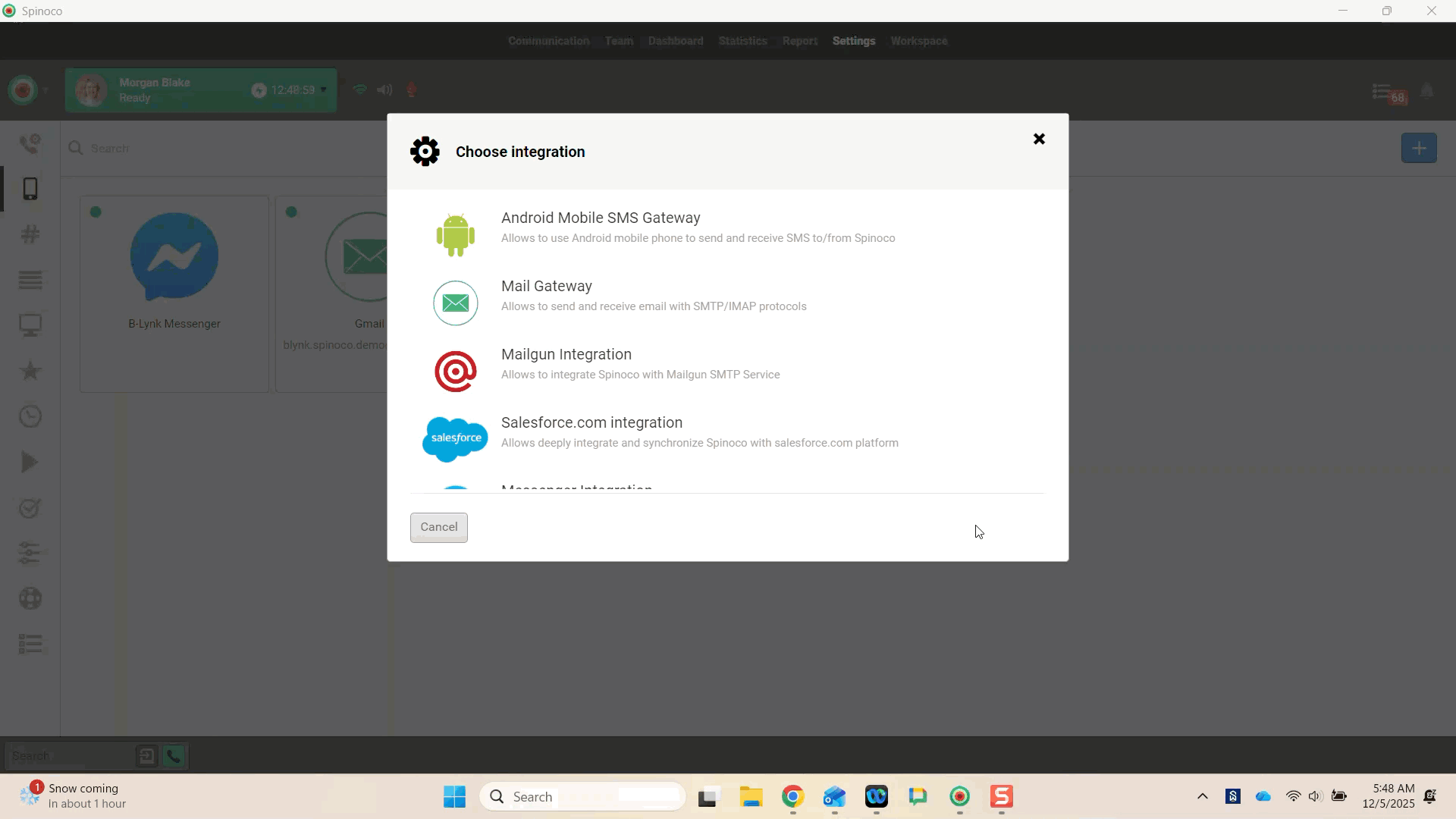Switch to the Dashboard tab
The width and height of the screenshot is (1456, 819).
tap(675, 41)
